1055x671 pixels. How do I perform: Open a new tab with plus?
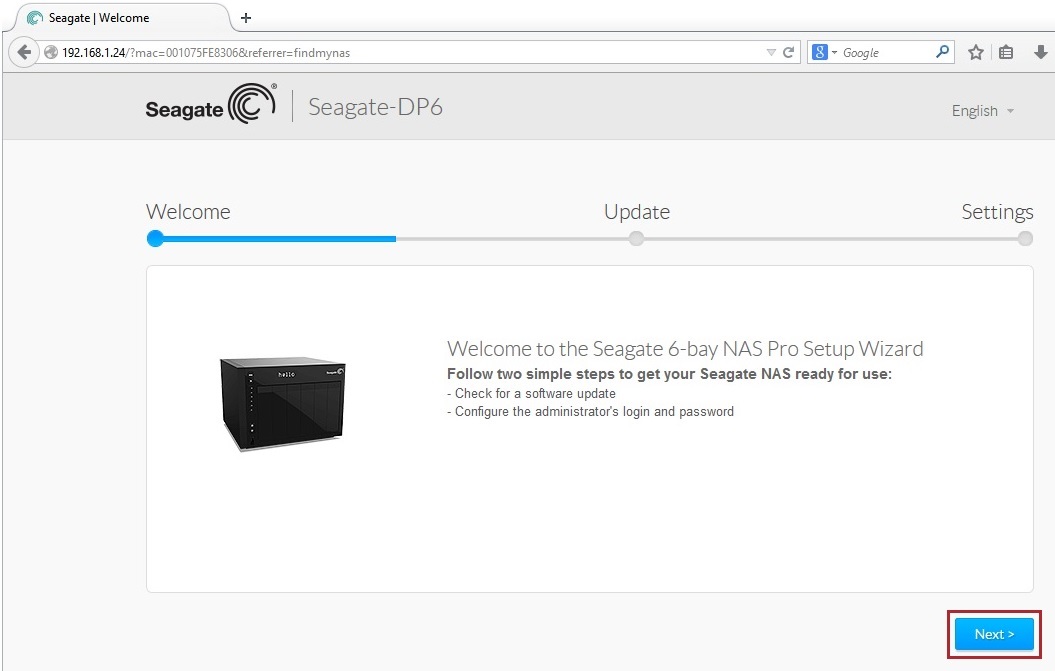246,17
